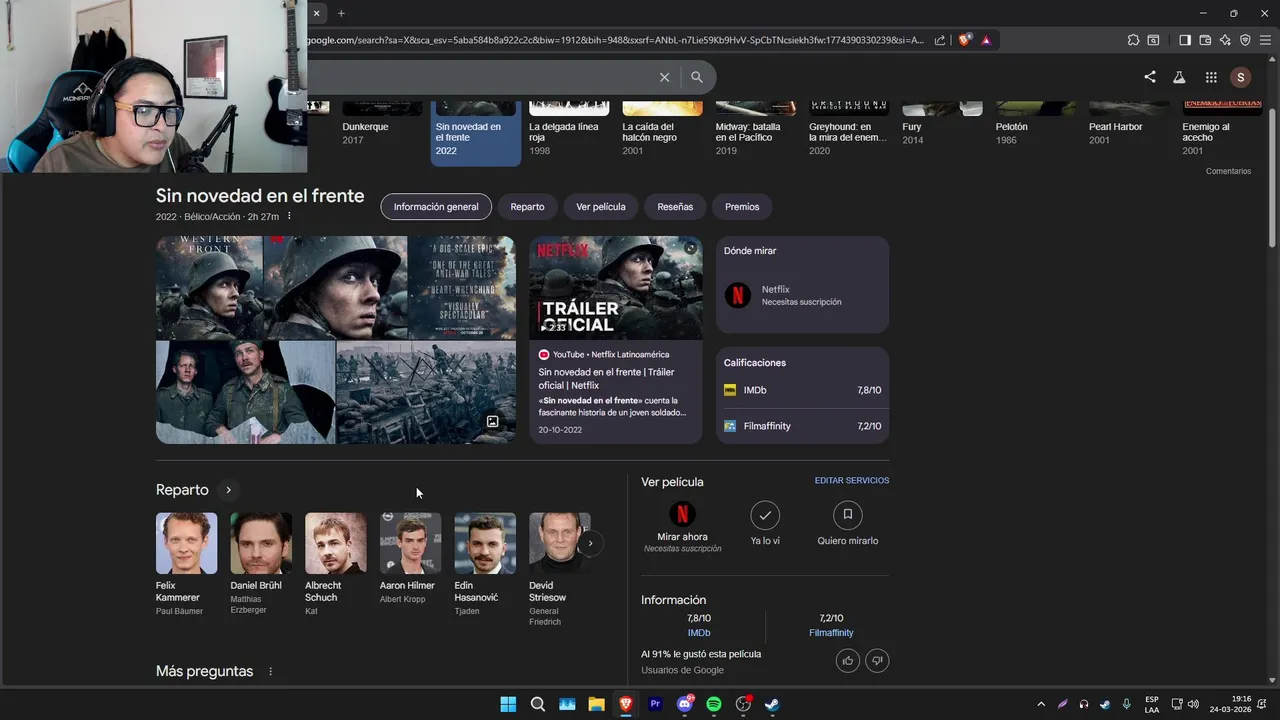Screen dimensions: 1280x720
Task: Switch to the Reparto tab
Action: [x=527, y=207]
